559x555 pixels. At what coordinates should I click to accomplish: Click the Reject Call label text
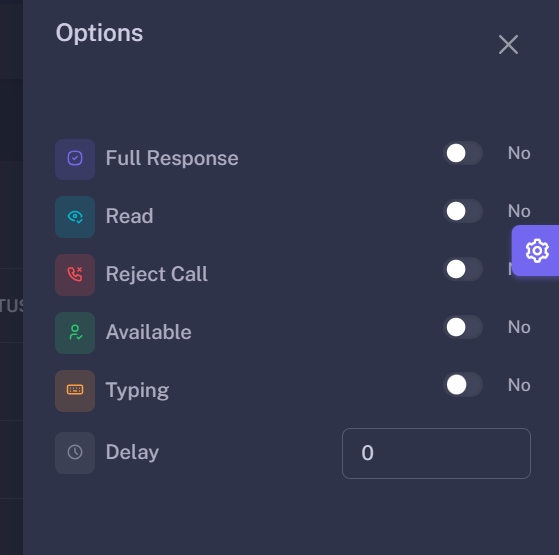tap(157, 274)
